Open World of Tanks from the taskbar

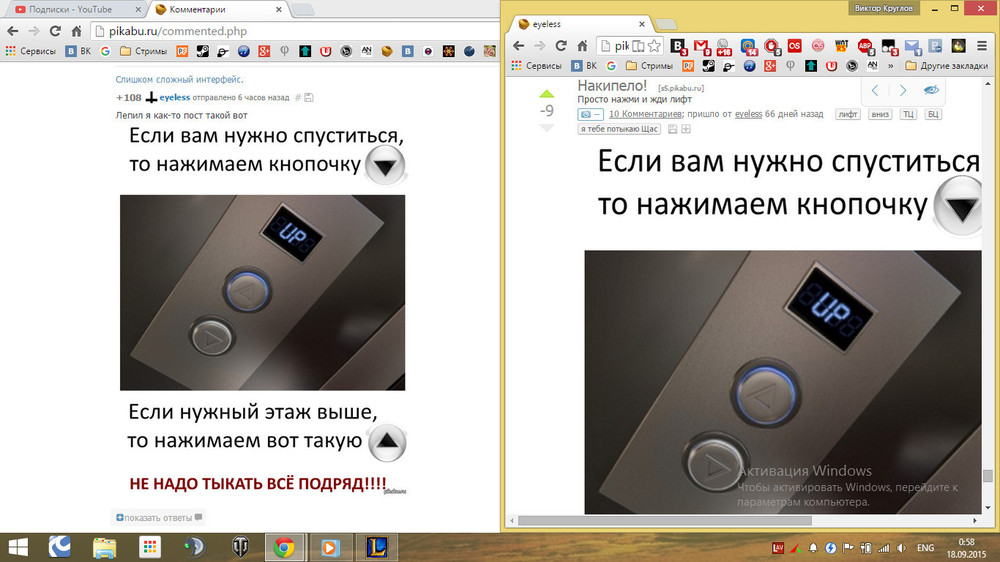[239, 546]
